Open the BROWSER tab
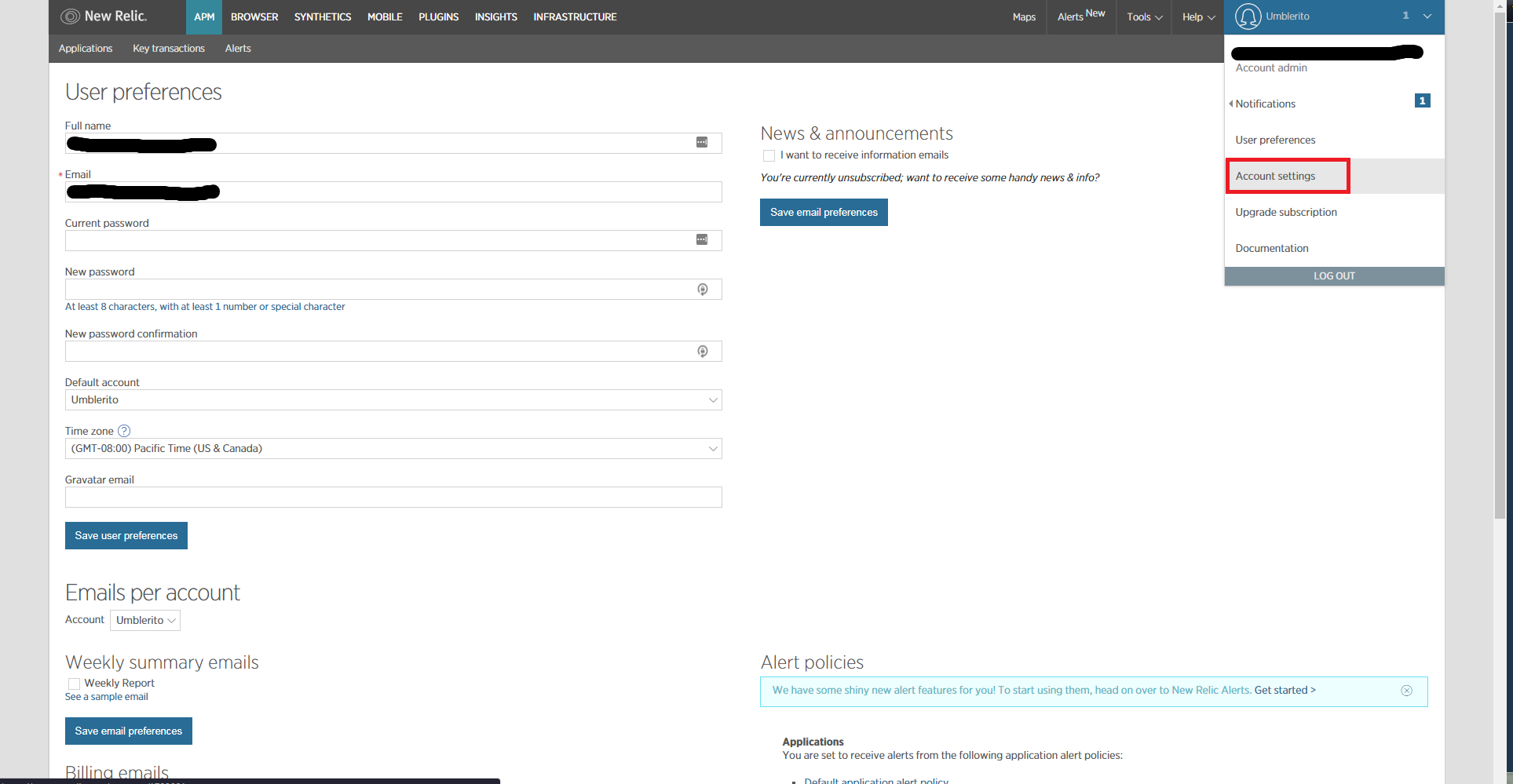 [254, 17]
